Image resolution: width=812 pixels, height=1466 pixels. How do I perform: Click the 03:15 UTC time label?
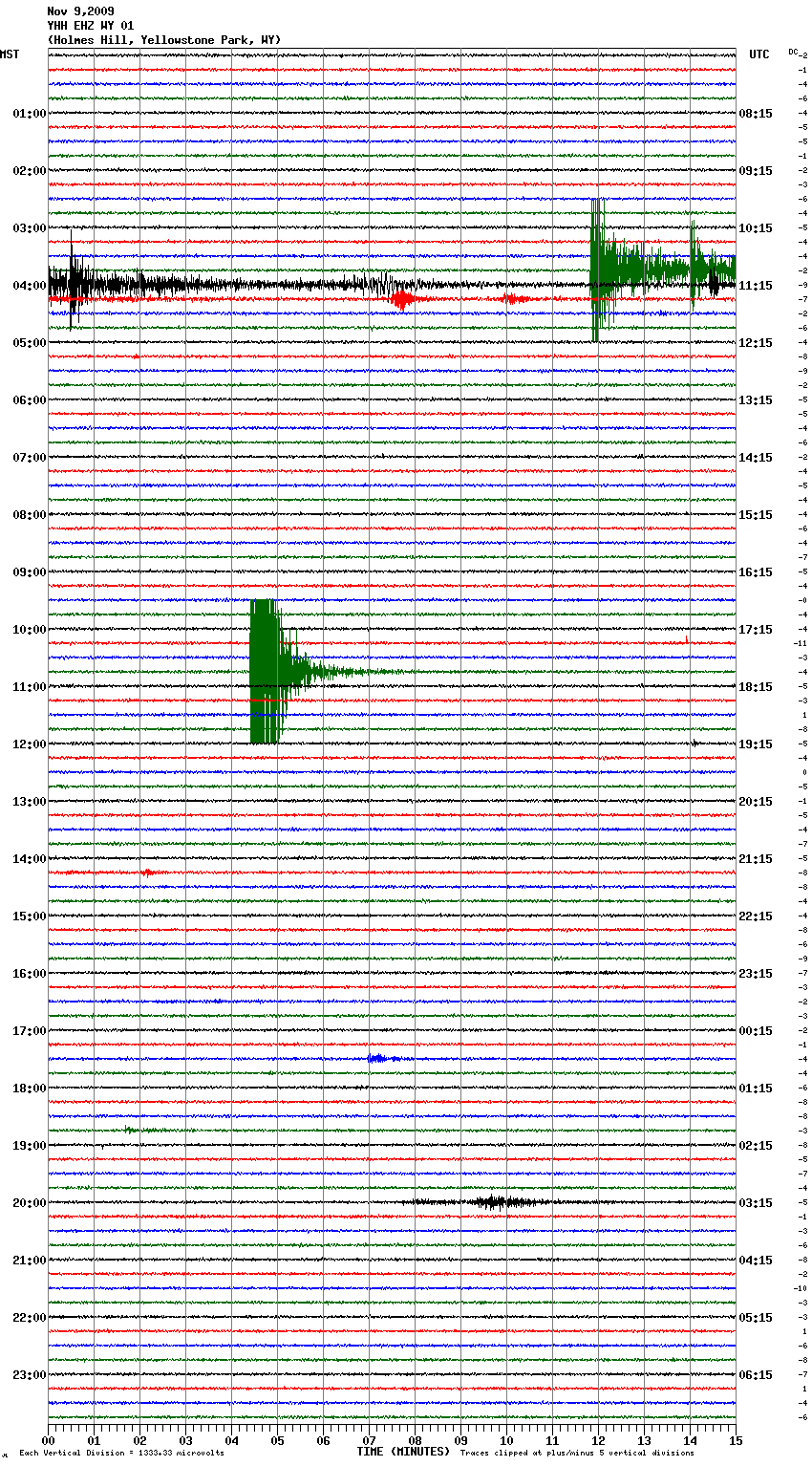[x=756, y=1203]
